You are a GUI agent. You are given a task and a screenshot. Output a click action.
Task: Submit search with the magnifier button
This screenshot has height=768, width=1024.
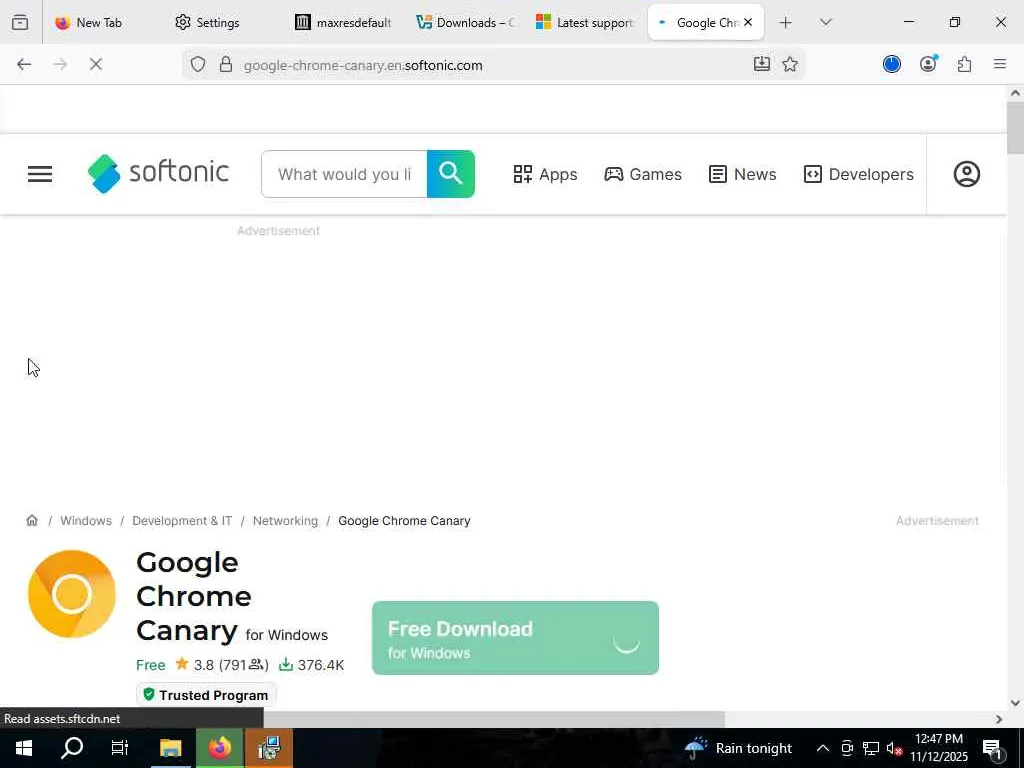pyautogui.click(x=451, y=174)
